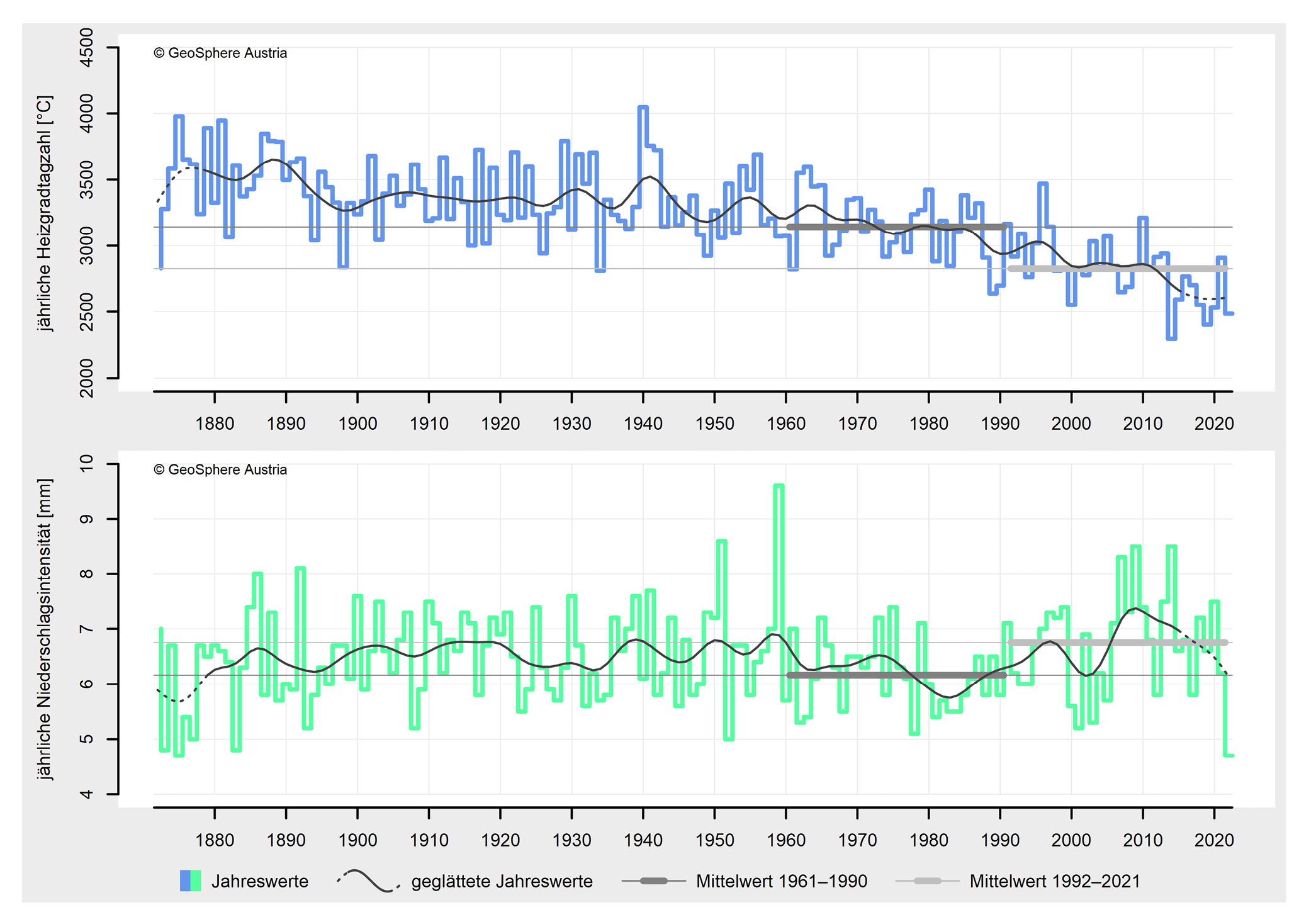Click the light Mittelwert 1992–2021 legend line

pos(927,881)
